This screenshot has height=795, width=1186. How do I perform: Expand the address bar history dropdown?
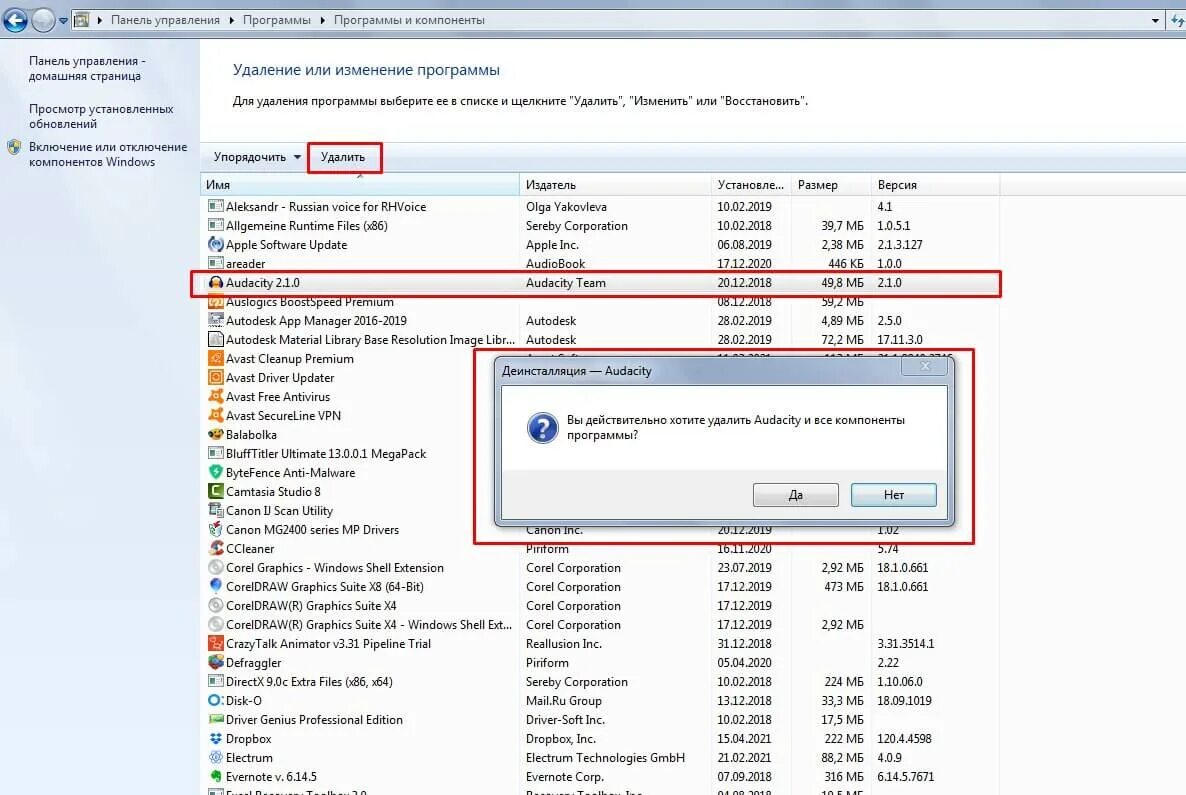point(1155,20)
